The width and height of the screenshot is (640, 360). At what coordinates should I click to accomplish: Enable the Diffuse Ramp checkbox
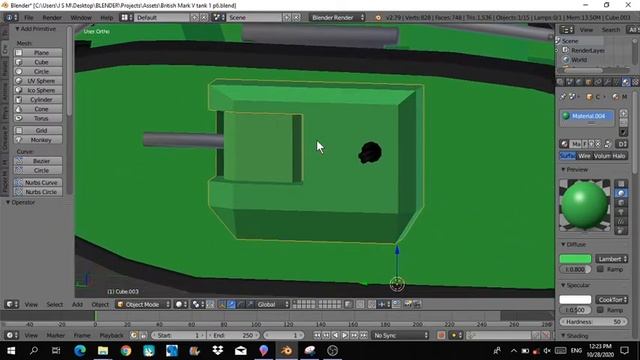600,269
